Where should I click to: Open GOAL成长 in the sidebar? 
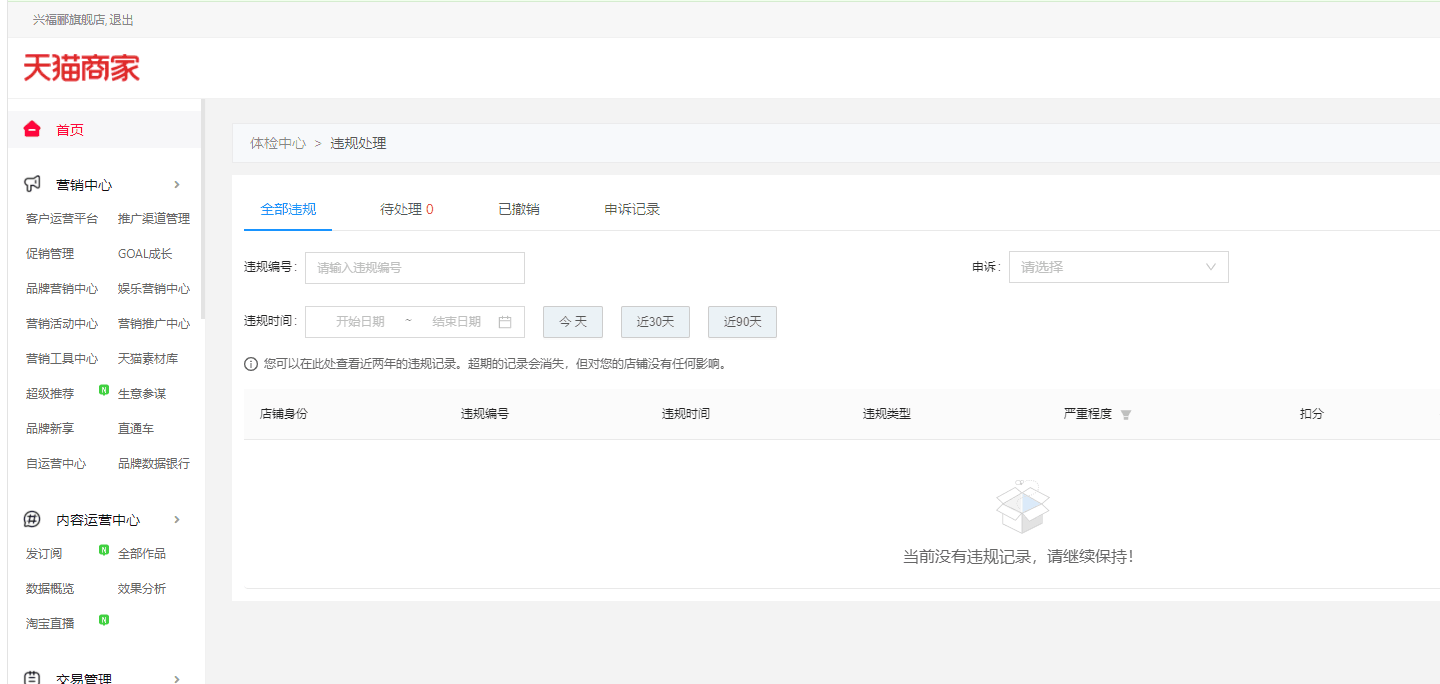click(145, 254)
